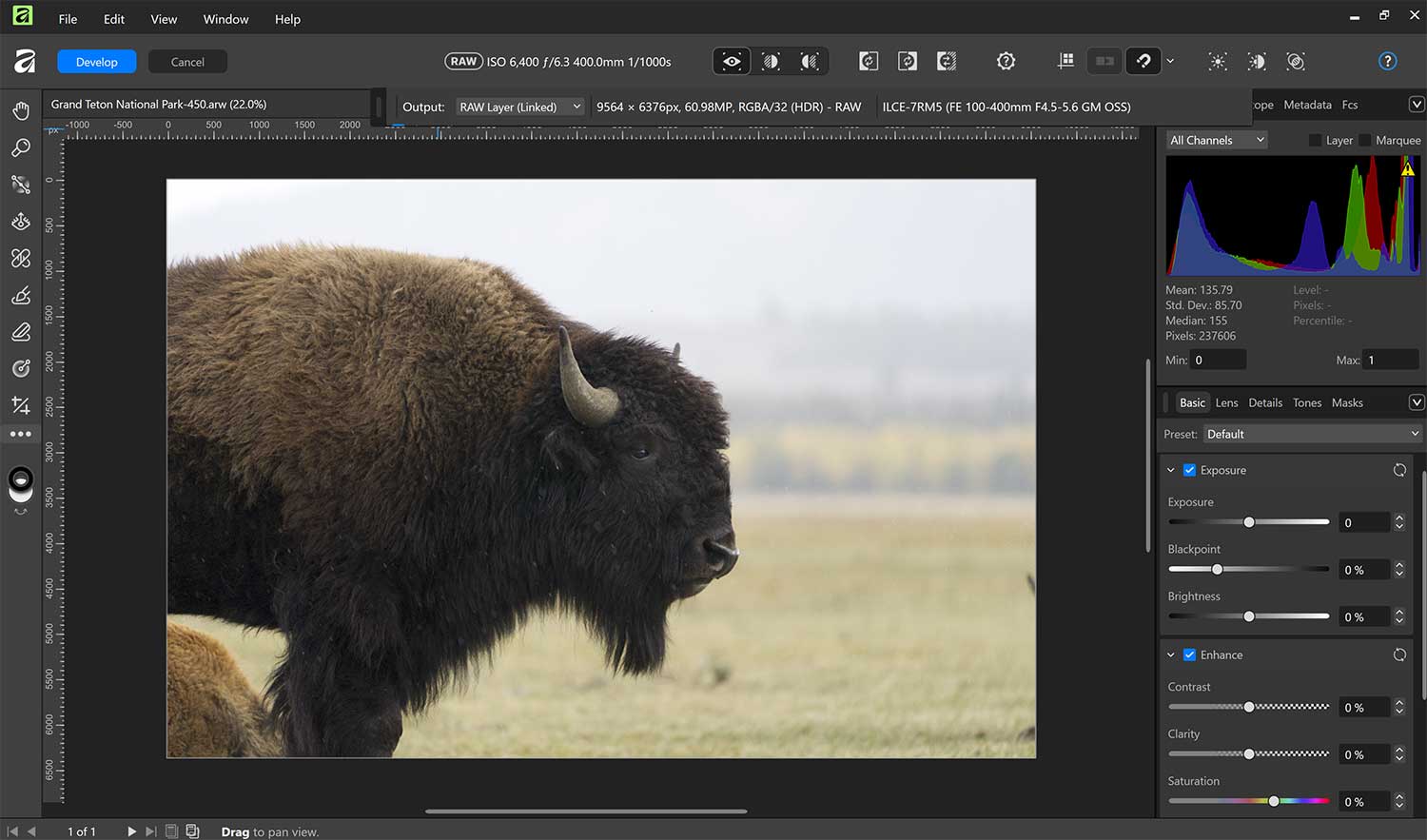Switch to the Masks tab
This screenshot has height=840, width=1427.
(1347, 402)
